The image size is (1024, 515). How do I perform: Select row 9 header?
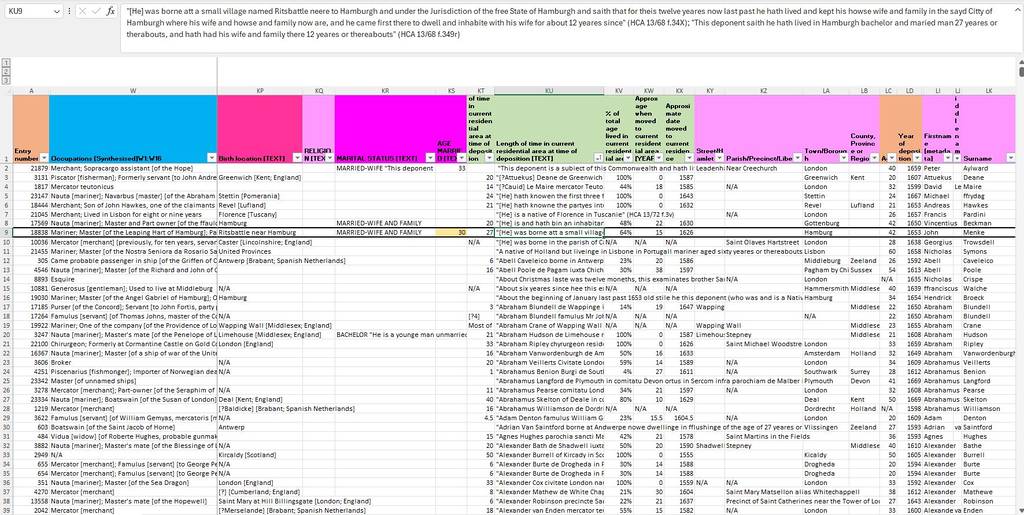tap(5, 232)
